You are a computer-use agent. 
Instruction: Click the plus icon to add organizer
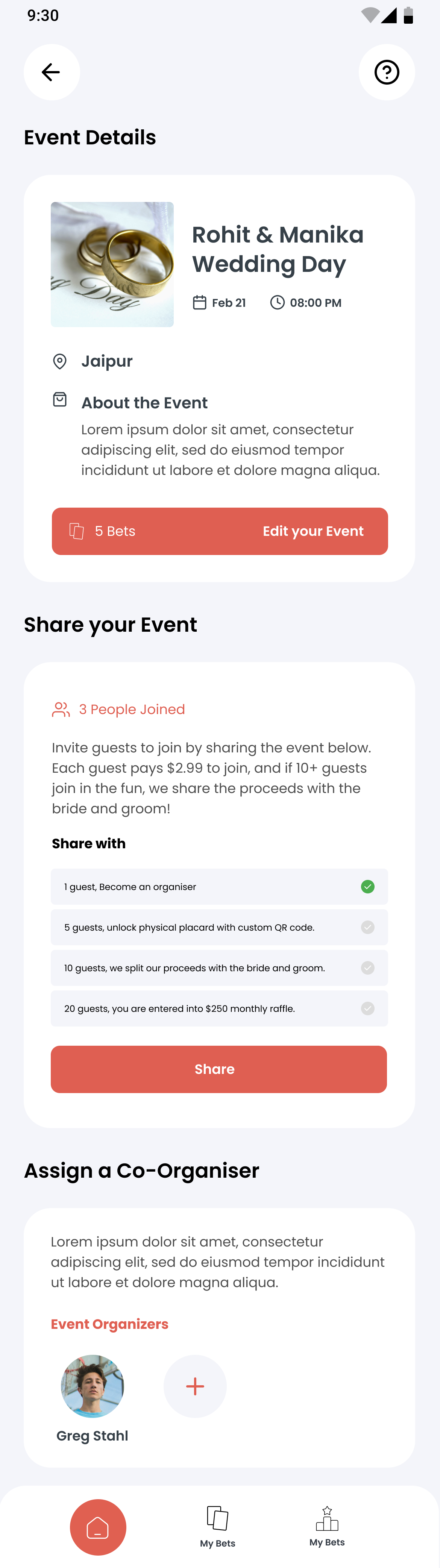(195, 1386)
